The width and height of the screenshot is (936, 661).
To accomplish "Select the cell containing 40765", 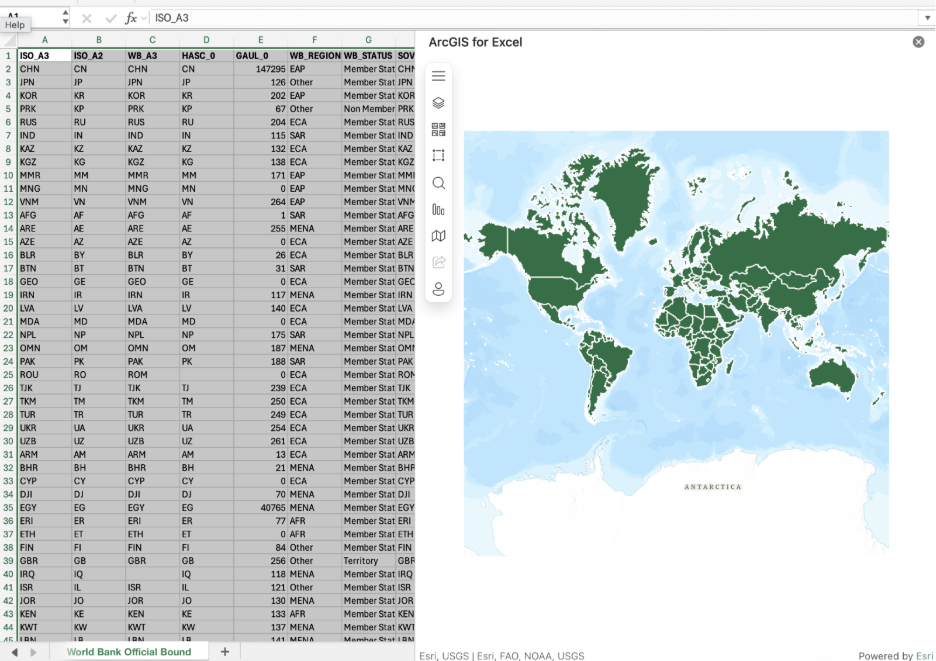I will 260,508.
